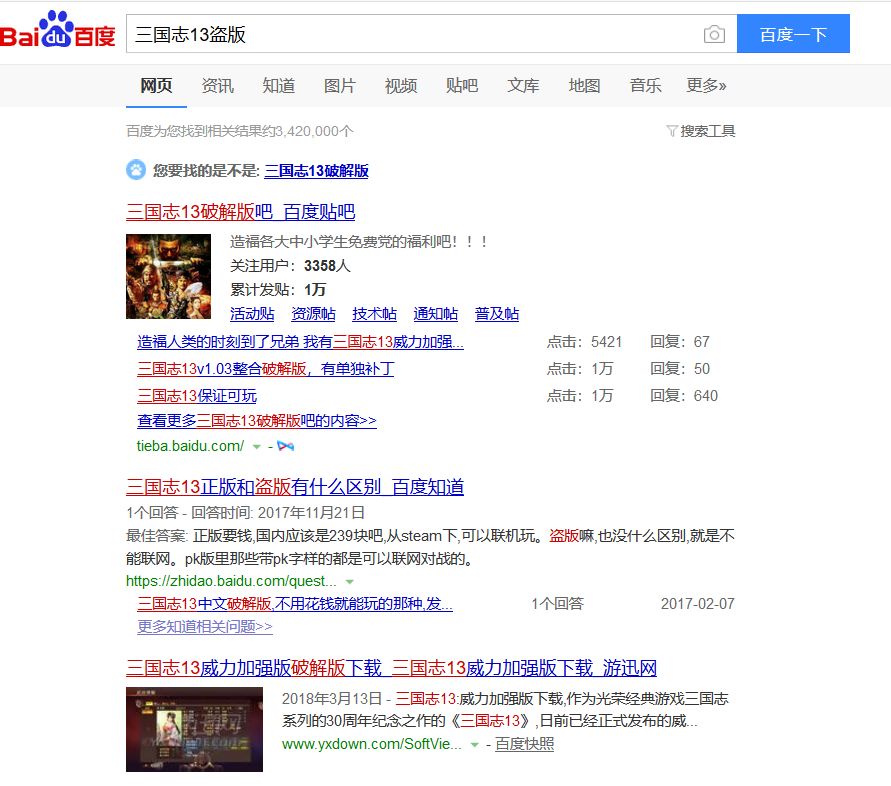Click the 百度一下 search button
Image resolution: width=891 pixels, height=786 pixels.
click(793, 34)
